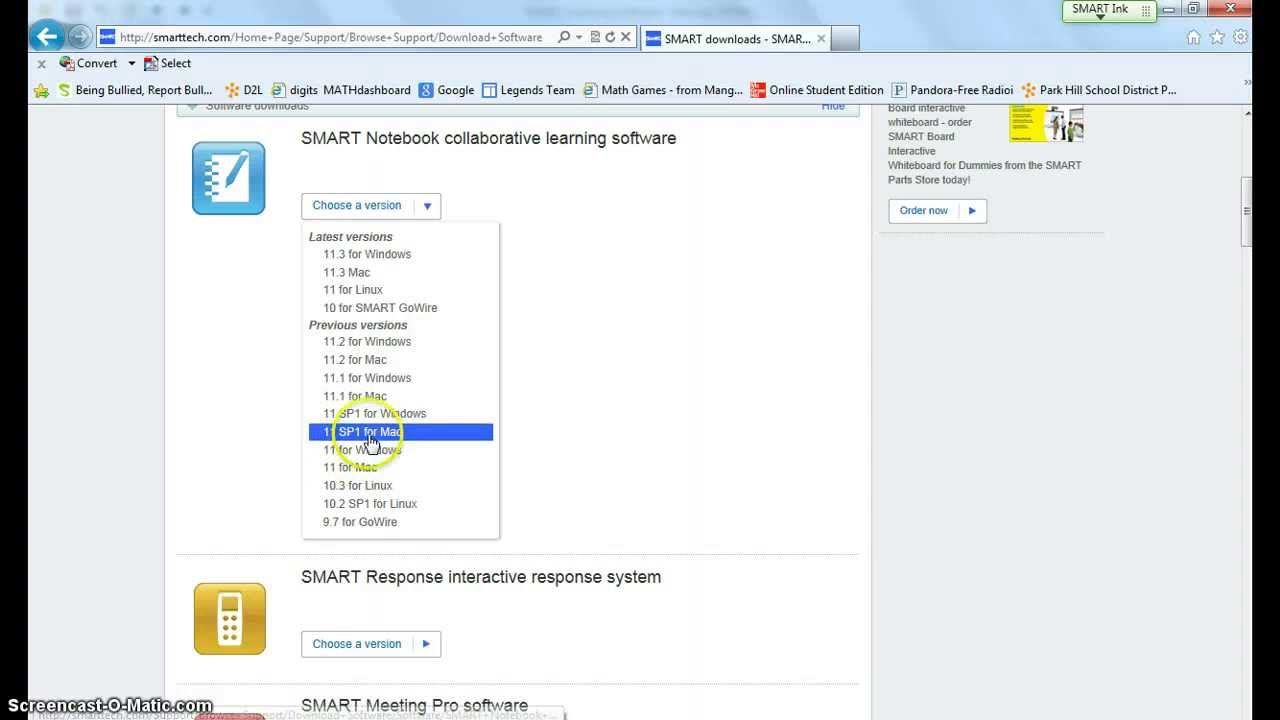Open SMART Response Choose a version dropdown
The image size is (1280, 720).
pos(371,644)
